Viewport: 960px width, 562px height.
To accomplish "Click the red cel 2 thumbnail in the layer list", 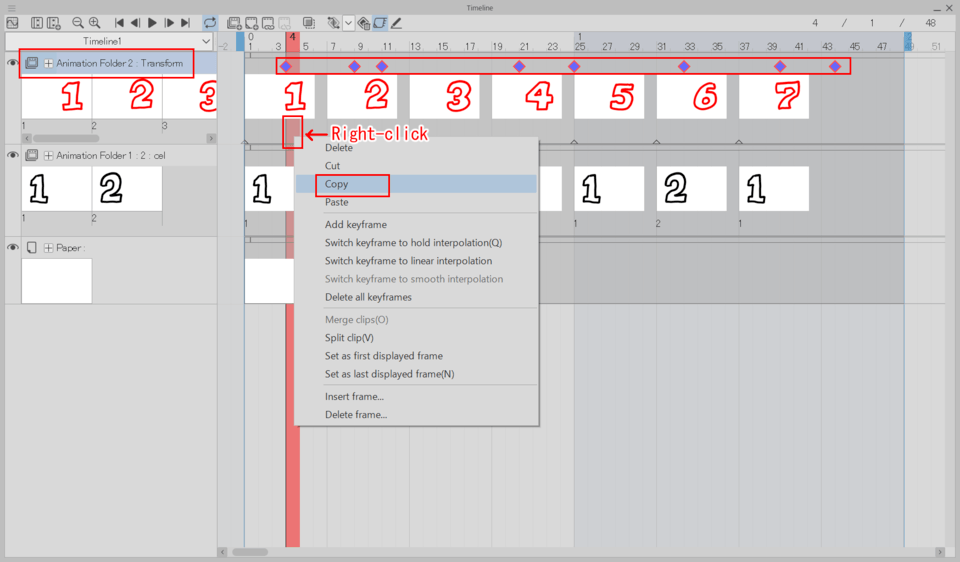I will 127,97.
